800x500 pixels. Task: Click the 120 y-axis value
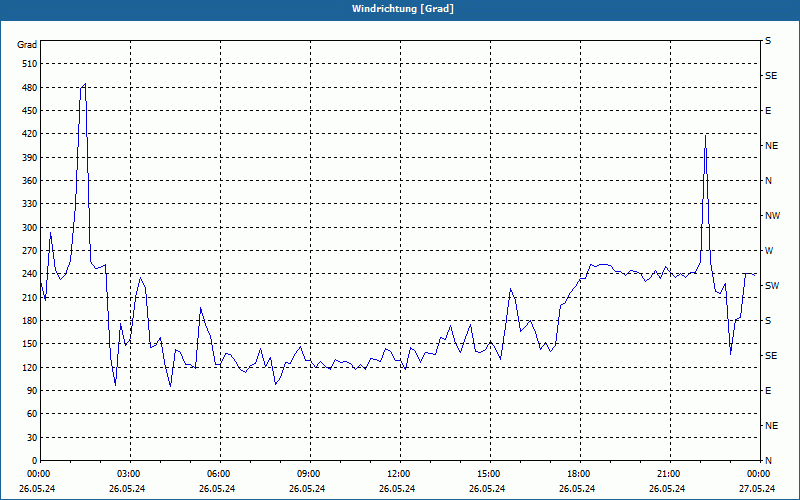point(30,368)
